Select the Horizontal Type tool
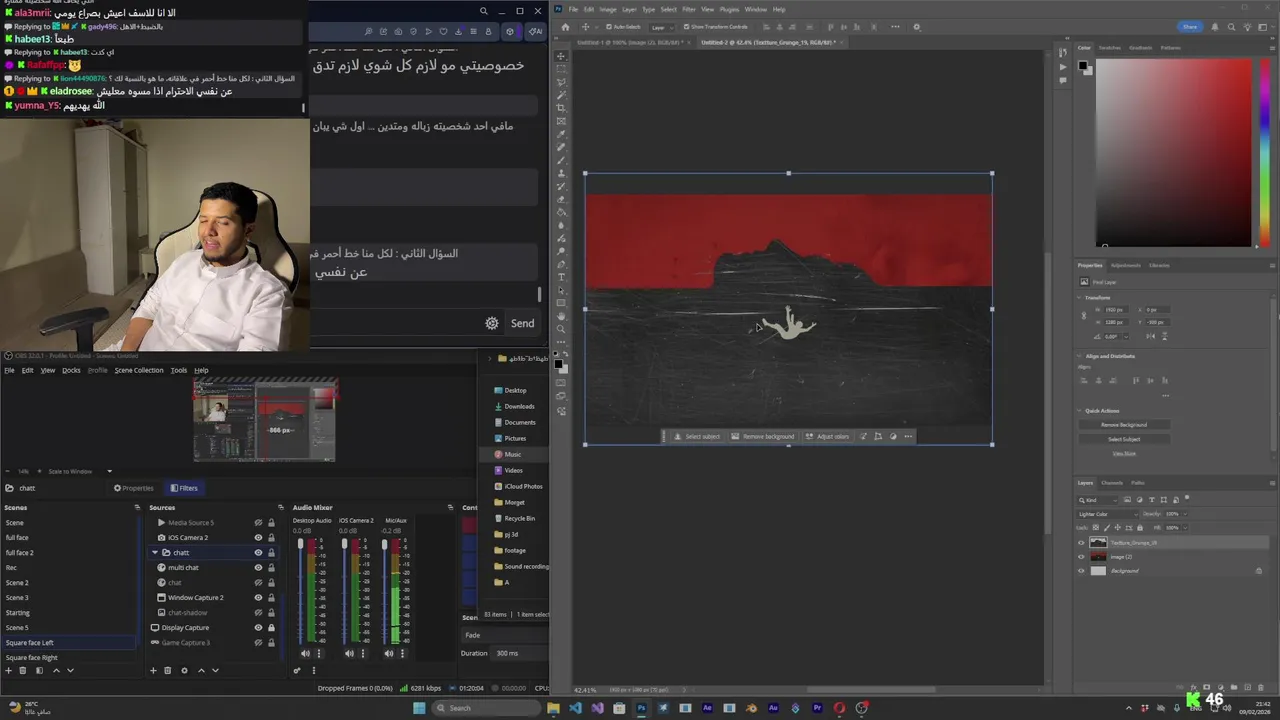The image size is (1280, 720). [x=561, y=277]
